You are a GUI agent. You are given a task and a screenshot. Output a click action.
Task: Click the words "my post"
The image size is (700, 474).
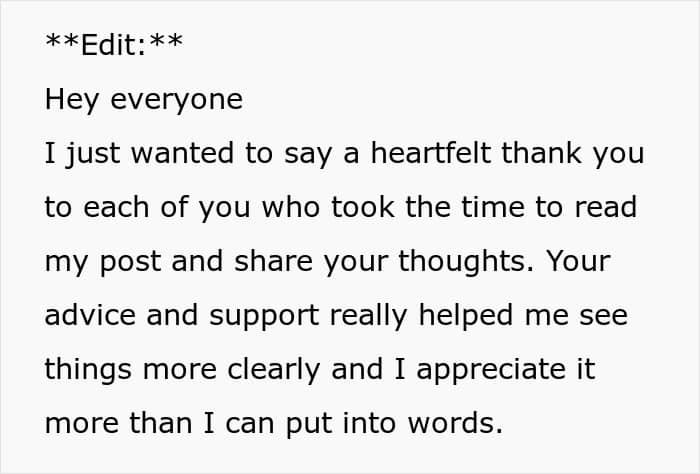coord(103,262)
